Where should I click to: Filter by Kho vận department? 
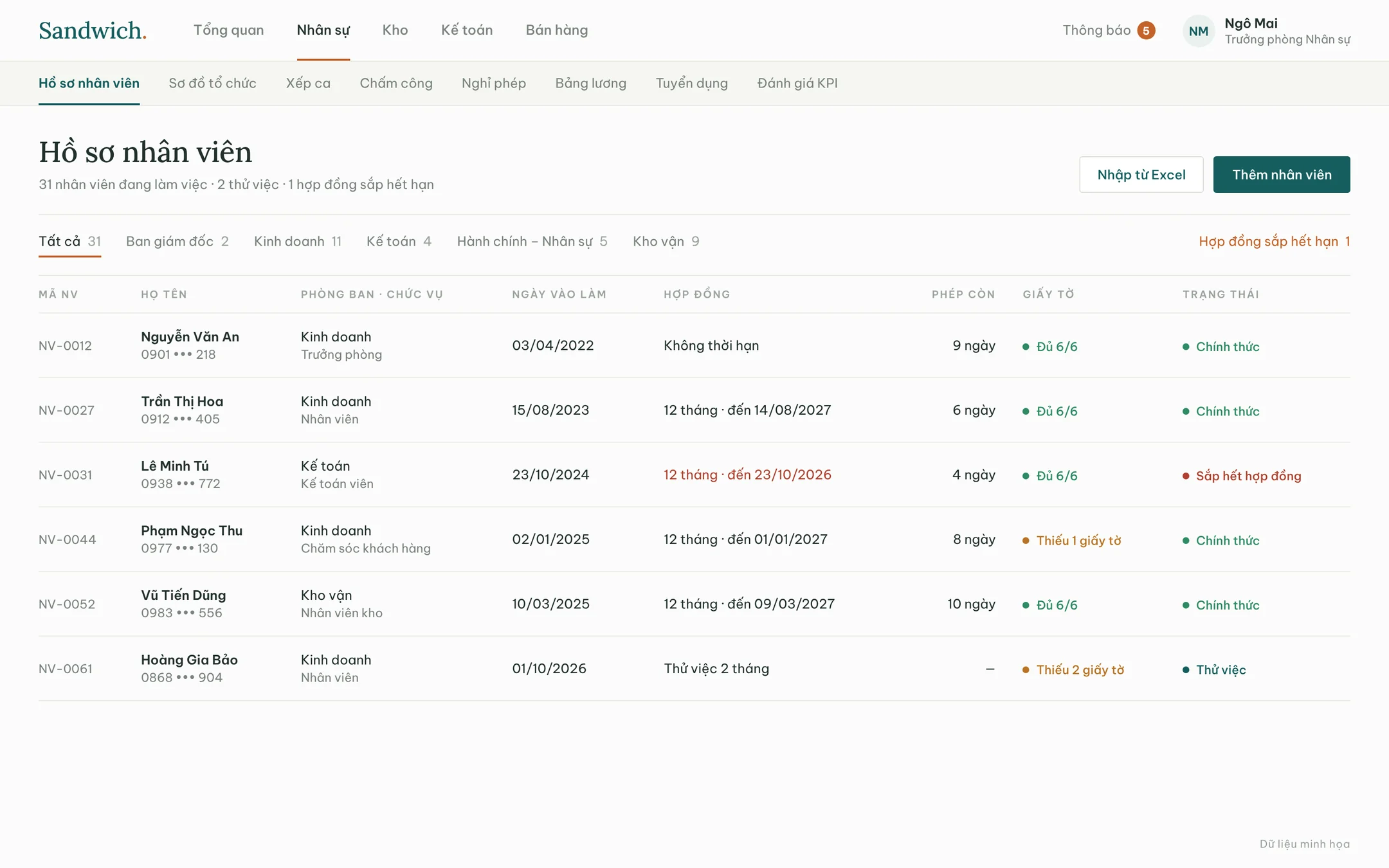666,241
